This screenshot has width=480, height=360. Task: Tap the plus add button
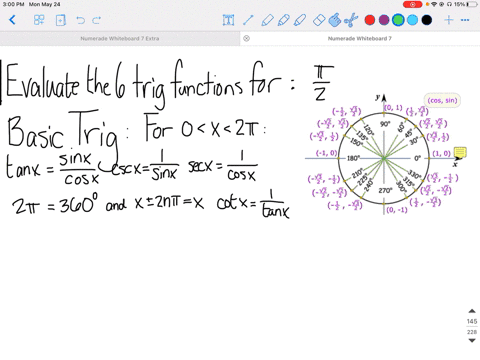pyautogui.click(x=449, y=20)
